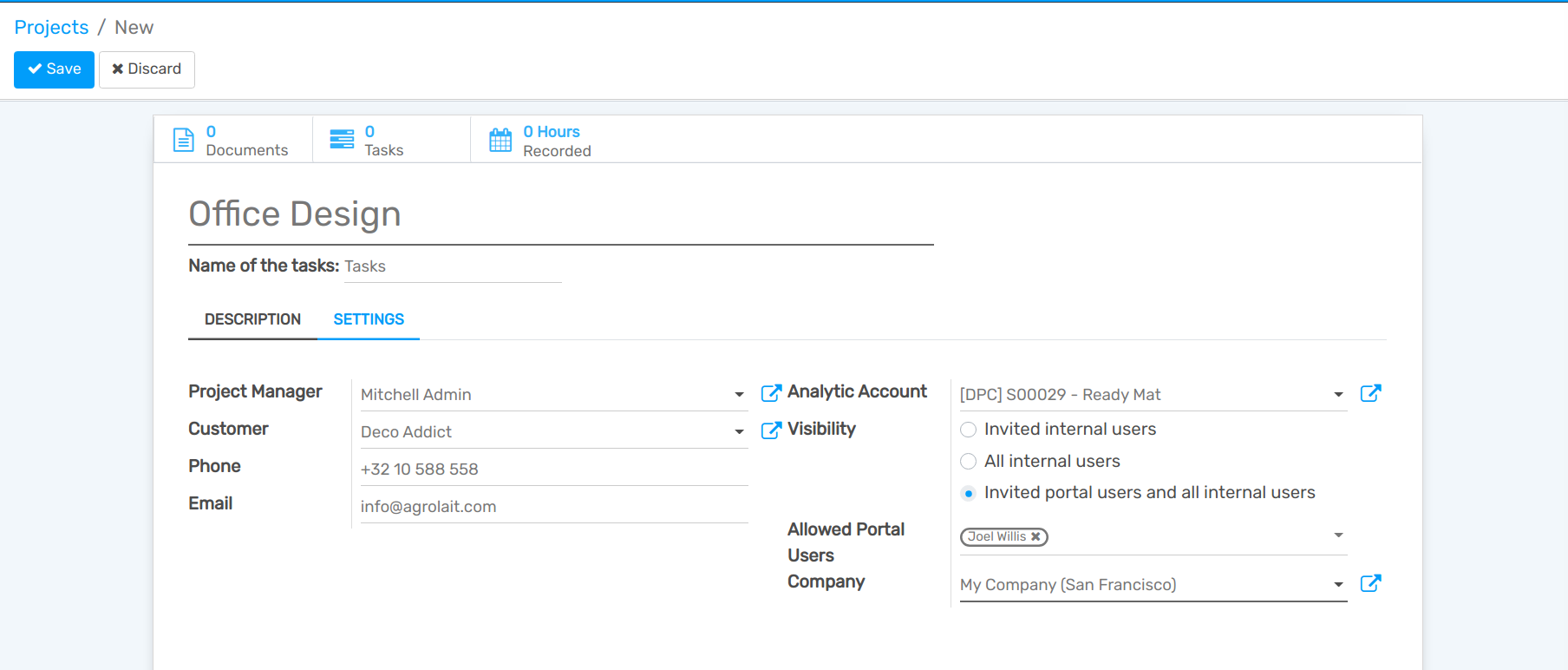Select Invited portal users and all internal users
This screenshot has width=1568, height=670.
tap(969, 493)
